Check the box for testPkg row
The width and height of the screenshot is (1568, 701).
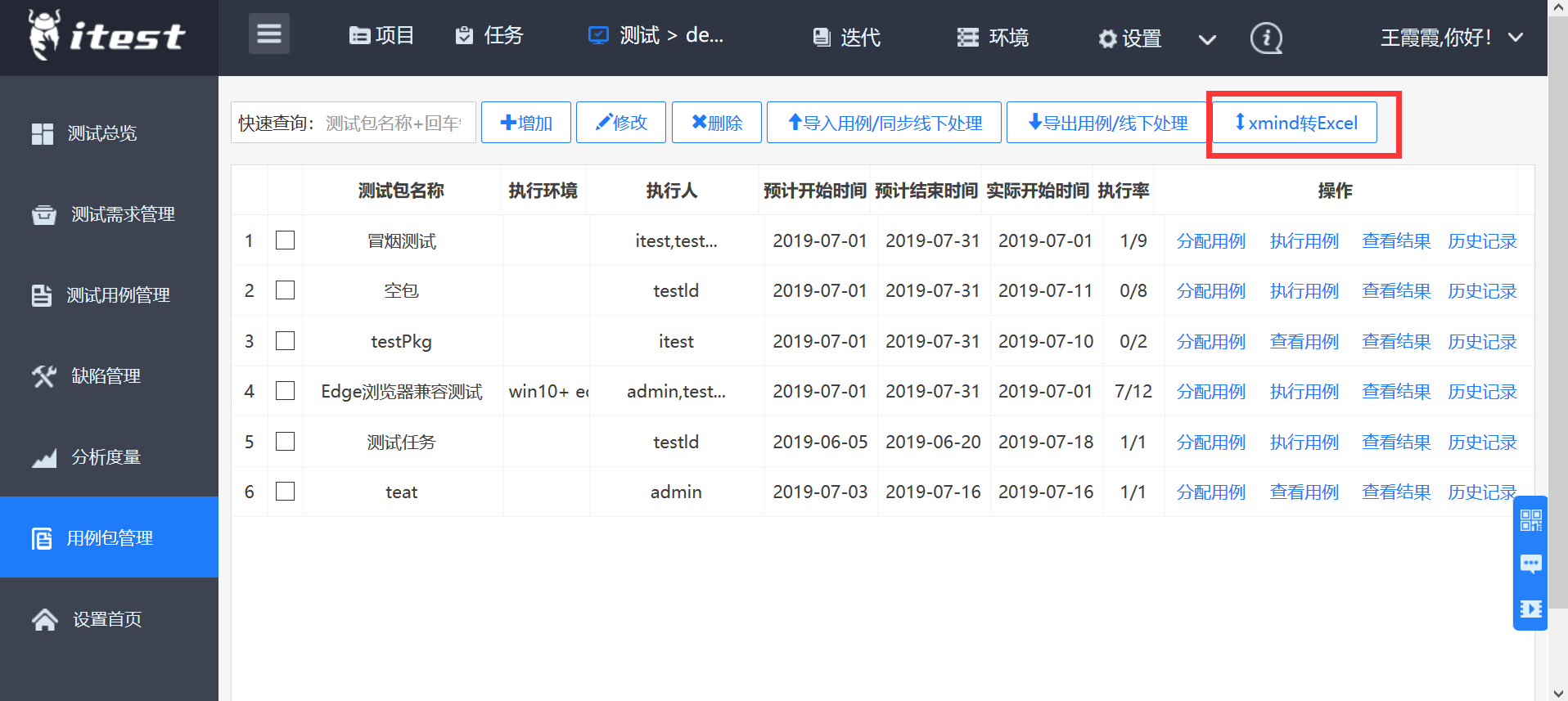[x=285, y=341]
